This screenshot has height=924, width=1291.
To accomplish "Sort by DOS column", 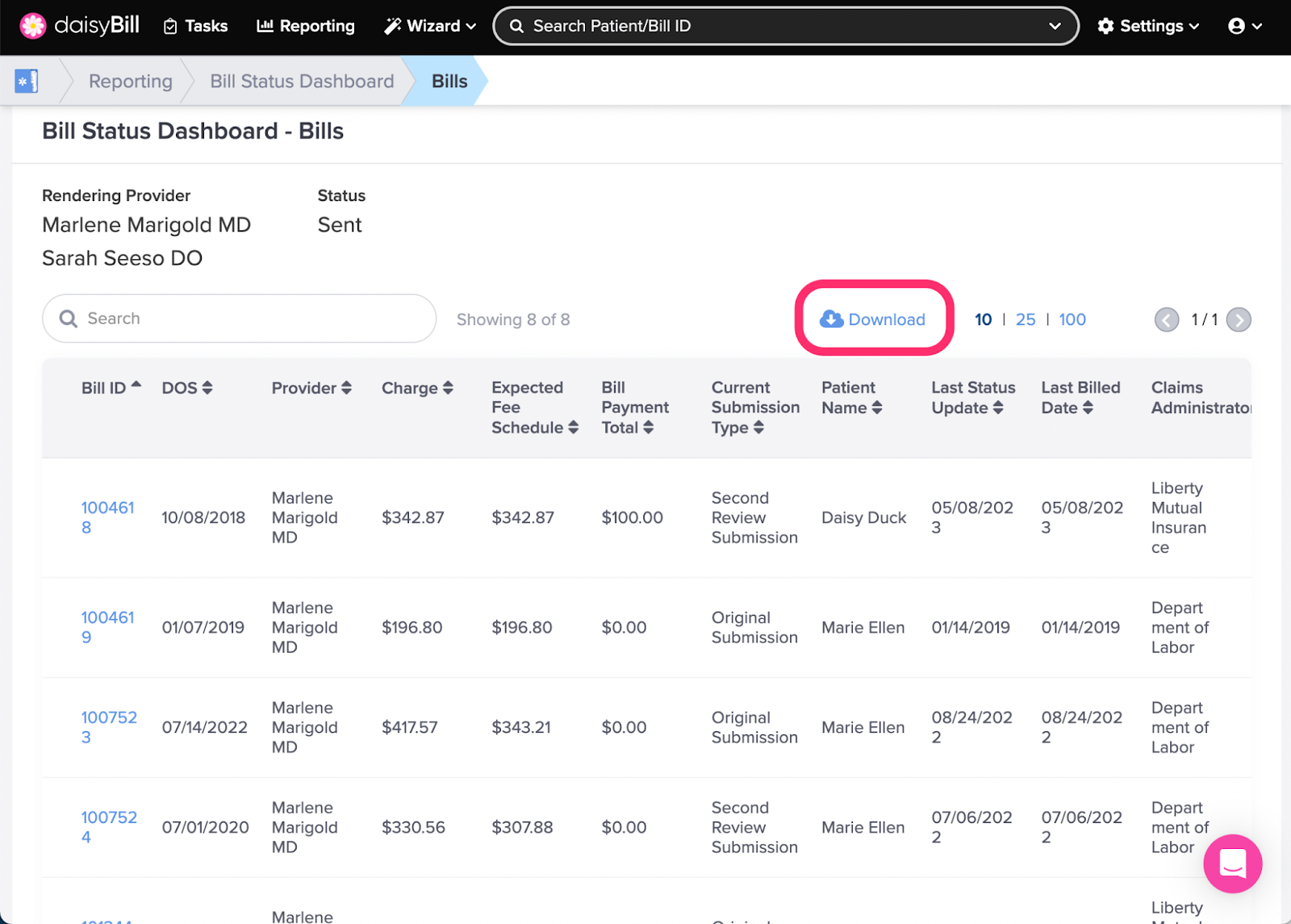I will (x=187, y=387).
